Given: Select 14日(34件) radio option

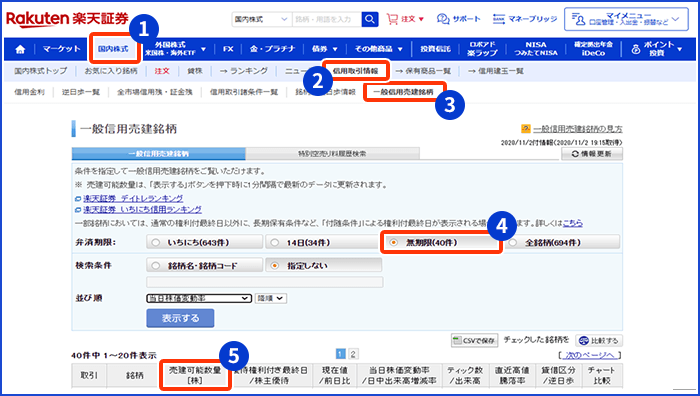Looking at the screenshot, I should (x=323, y=242).
